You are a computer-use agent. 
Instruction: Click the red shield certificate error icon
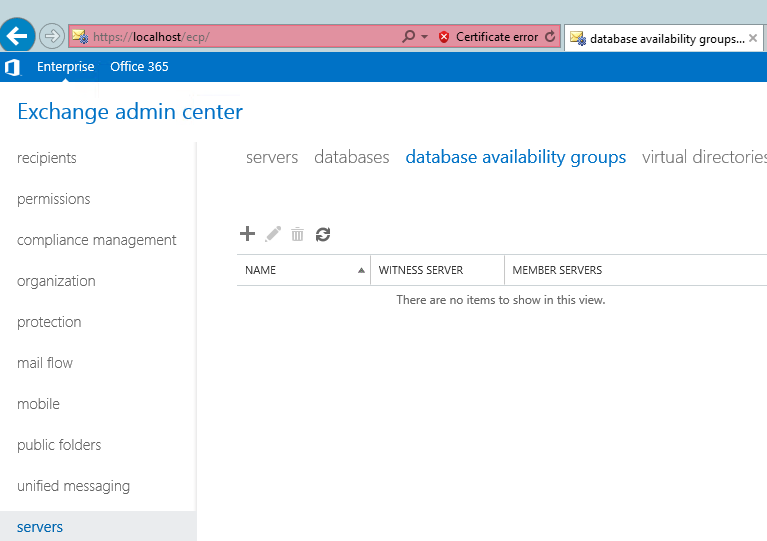click(x=444, y=37)
